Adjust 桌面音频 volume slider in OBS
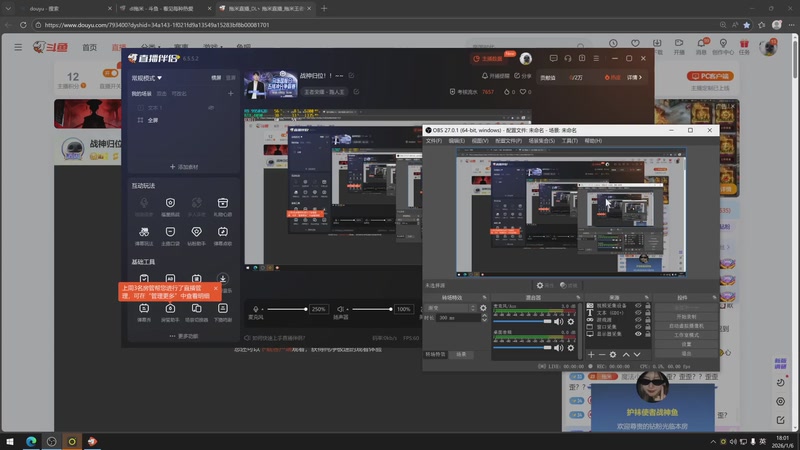The image size is (800, 450). point(522,348)
